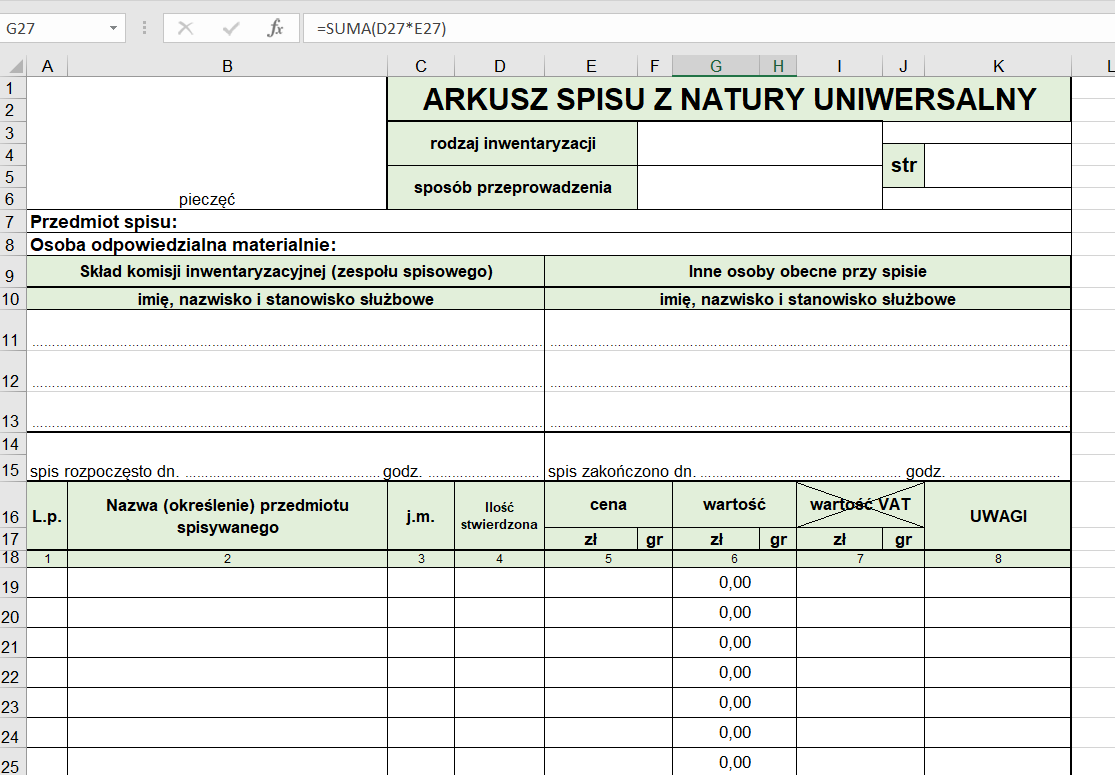Click 'Osoba odpowiedzialna materialnie:' cell
This screenshot has width=1115, height=775.
(x=549, y=245)
